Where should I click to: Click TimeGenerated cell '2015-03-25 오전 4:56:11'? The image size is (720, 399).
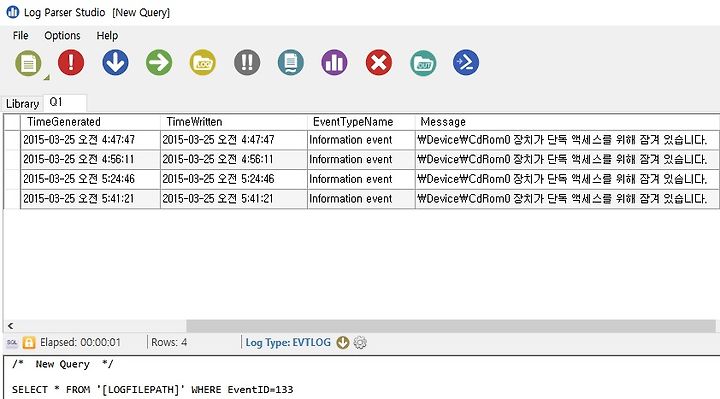[90, 160]
